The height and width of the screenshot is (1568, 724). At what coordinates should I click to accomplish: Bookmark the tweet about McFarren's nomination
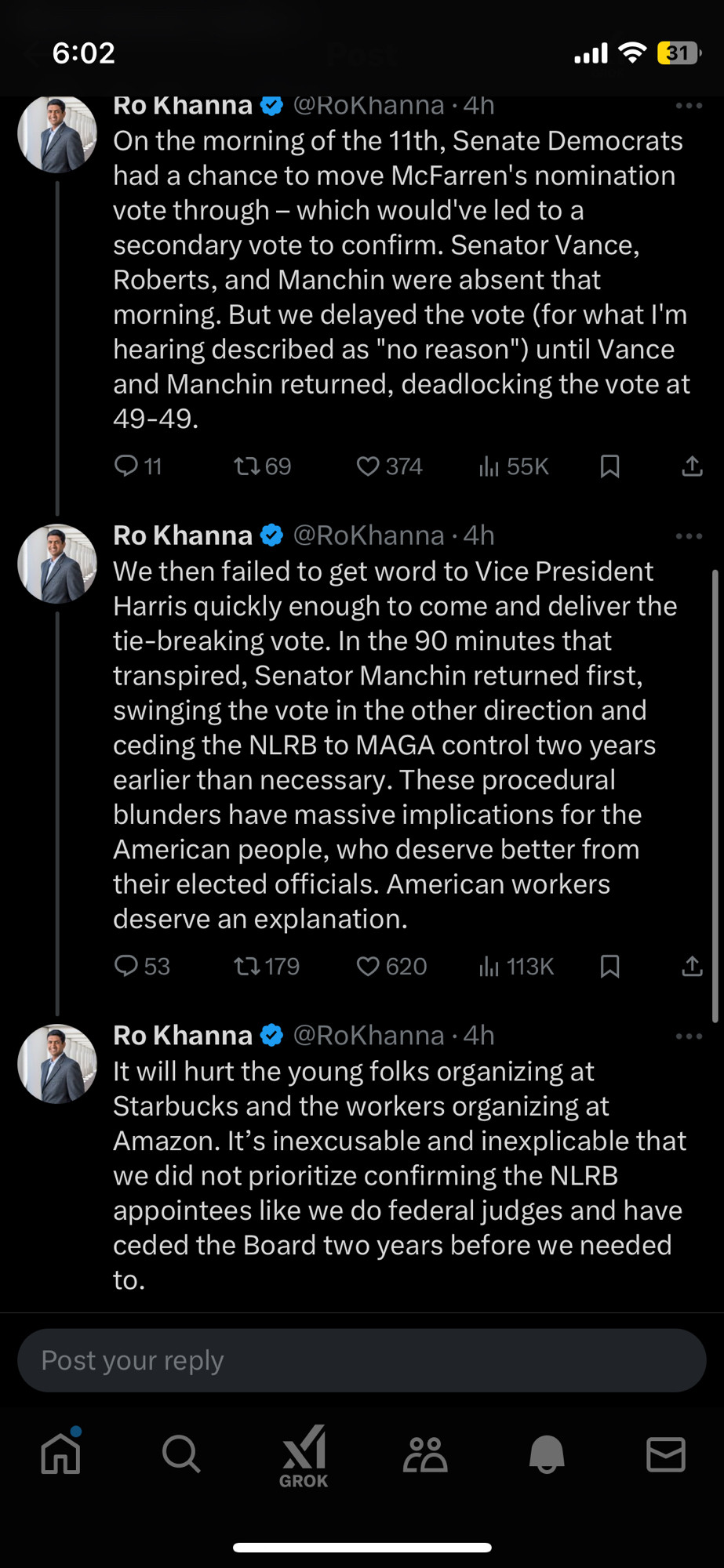coord(609,466)
